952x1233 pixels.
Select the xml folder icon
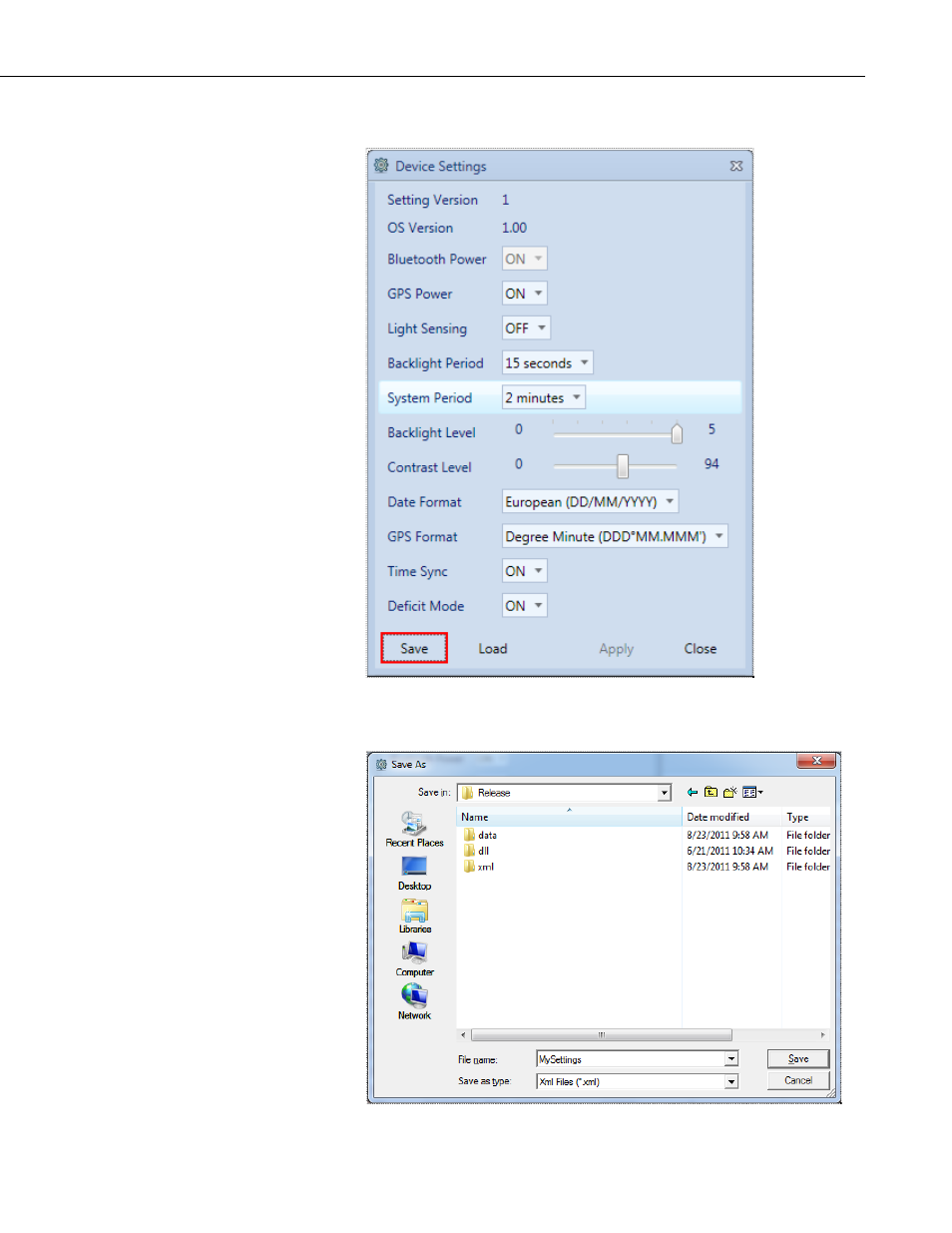pyautogui.click(x=469, y=867)
